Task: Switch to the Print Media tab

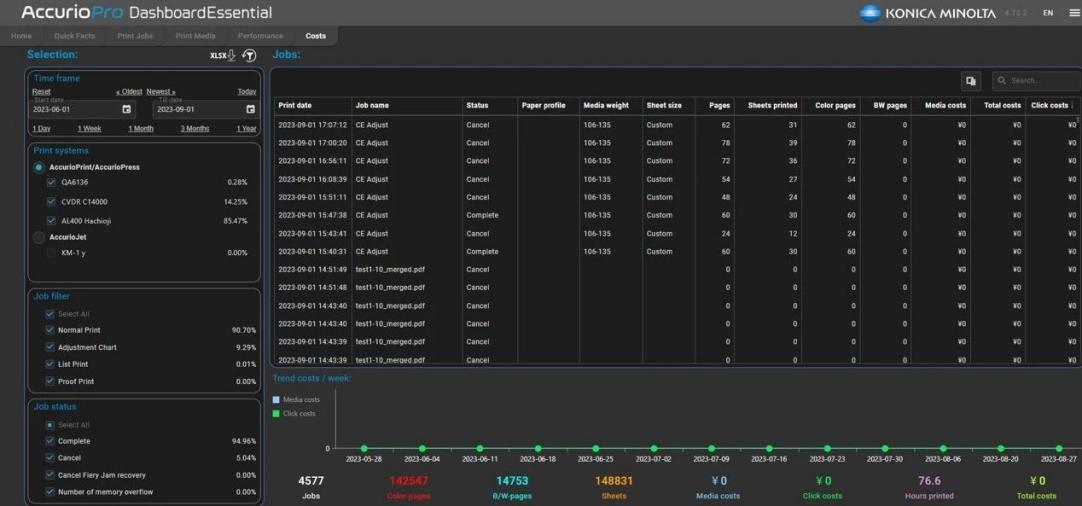Action: tap(195, 36)
